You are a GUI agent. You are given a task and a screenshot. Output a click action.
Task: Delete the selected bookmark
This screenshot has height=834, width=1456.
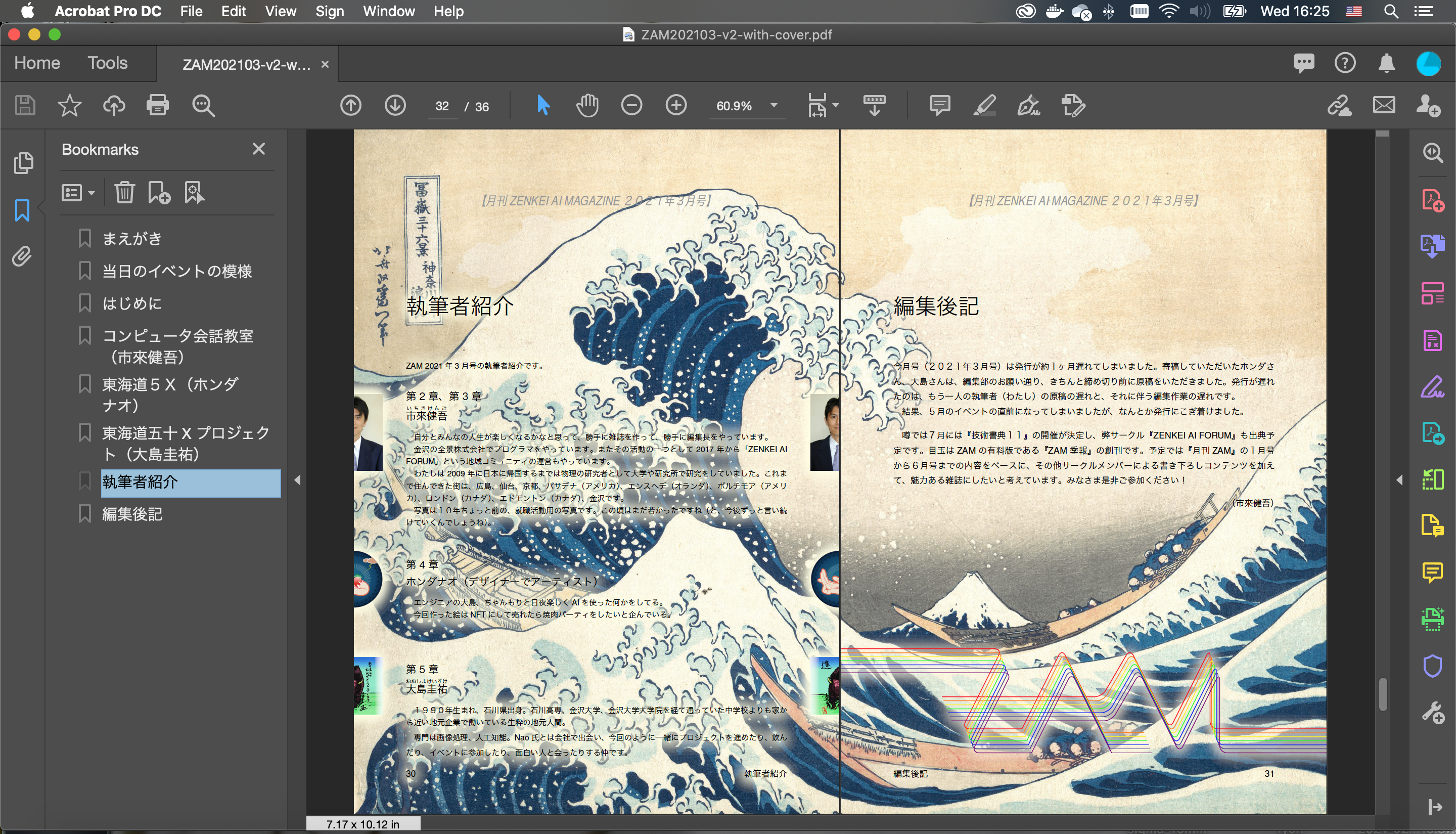(x=124, y=193)
